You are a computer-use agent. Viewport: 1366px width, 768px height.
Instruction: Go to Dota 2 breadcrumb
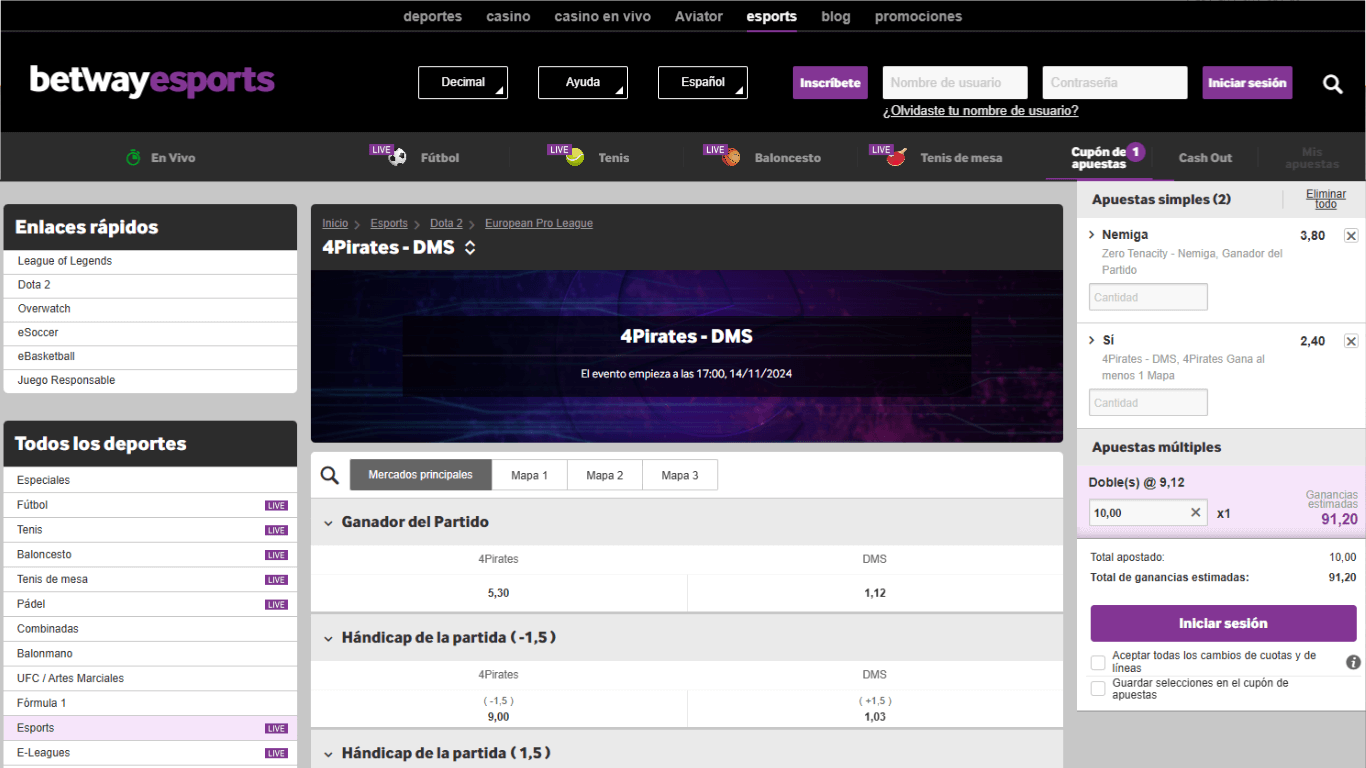pos(446,223)
